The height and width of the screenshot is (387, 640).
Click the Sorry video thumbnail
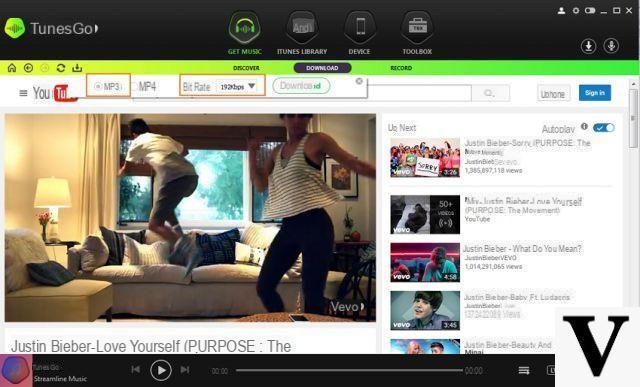425,158
